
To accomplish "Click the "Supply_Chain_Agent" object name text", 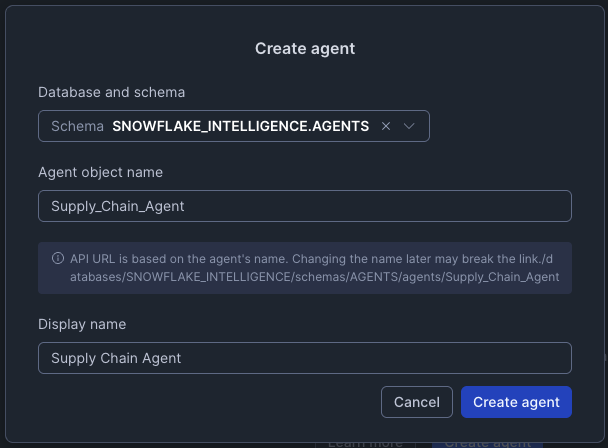I will pyautogui.click(x=117, y=207).
